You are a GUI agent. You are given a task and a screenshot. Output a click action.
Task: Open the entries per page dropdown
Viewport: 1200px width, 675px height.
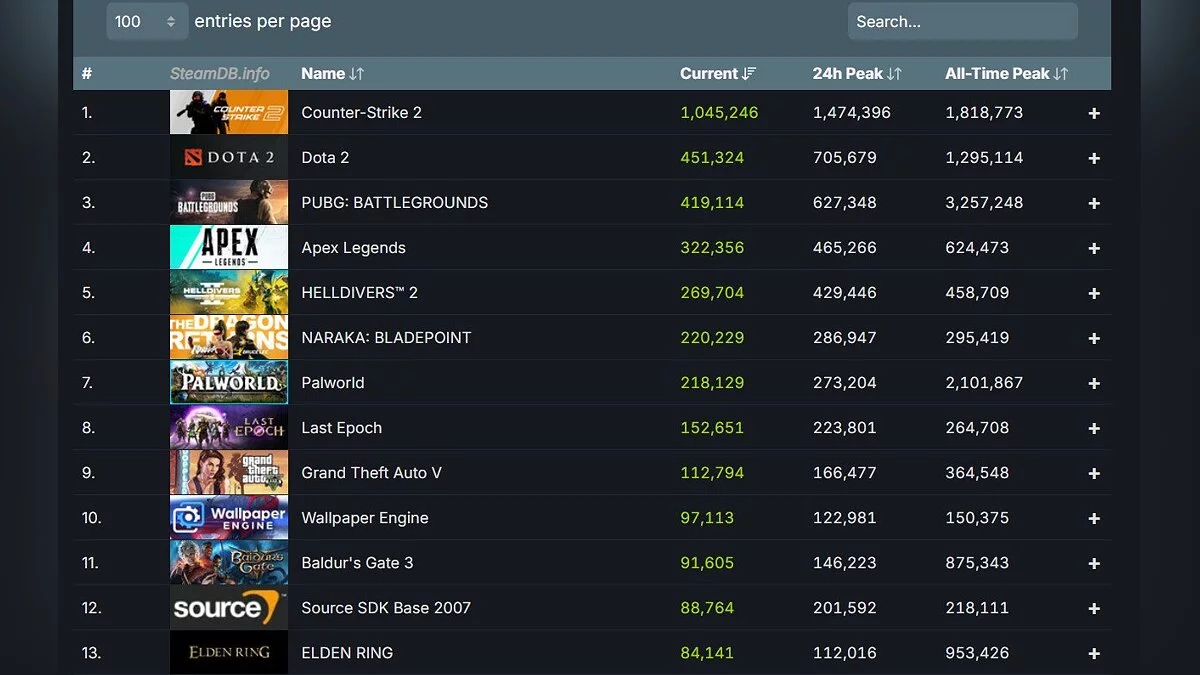point(147,21)
